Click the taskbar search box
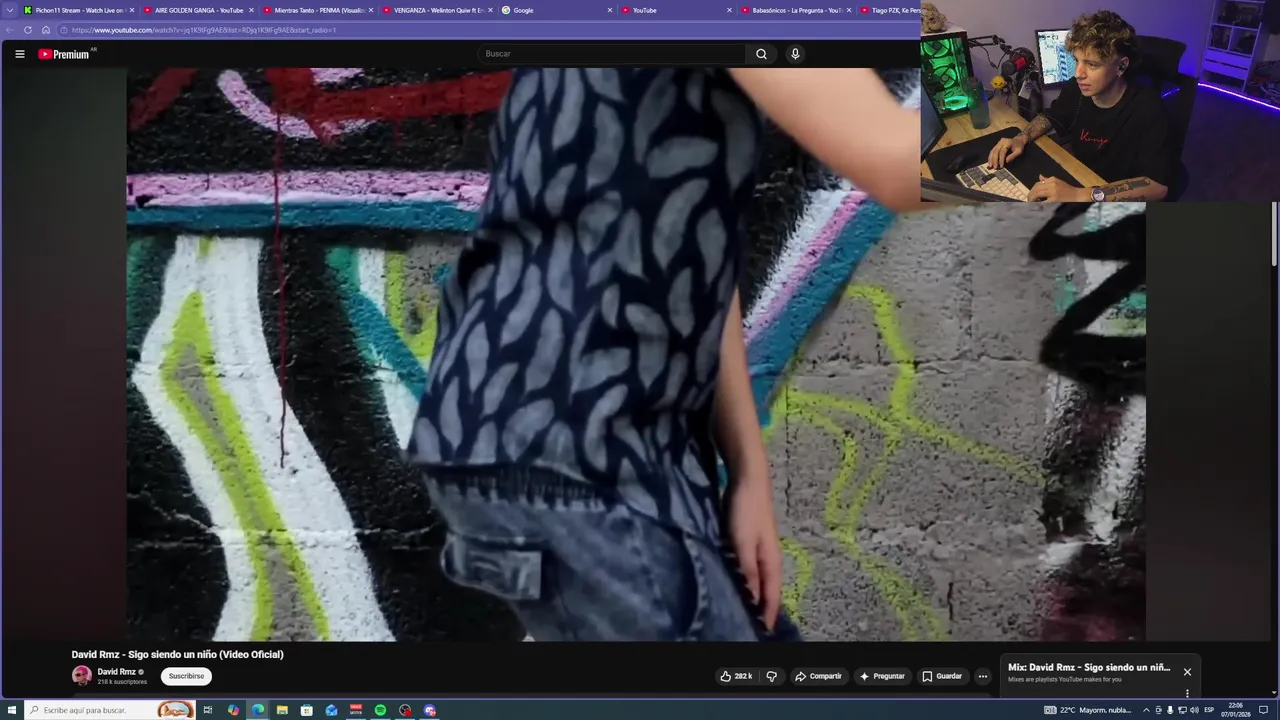Screen dimensions: 1280x720 (110, 710)
